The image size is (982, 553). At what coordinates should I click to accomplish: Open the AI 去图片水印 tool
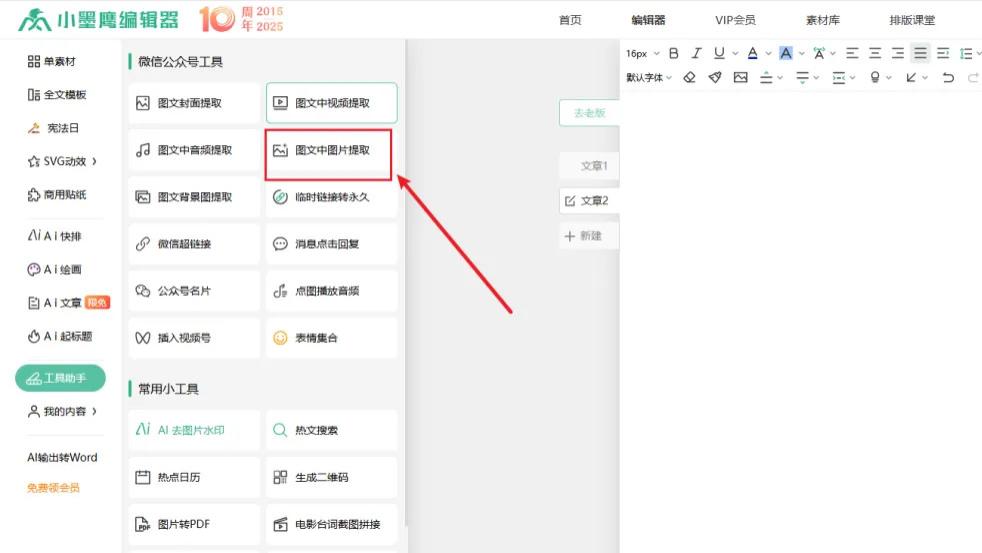point(194,430)
